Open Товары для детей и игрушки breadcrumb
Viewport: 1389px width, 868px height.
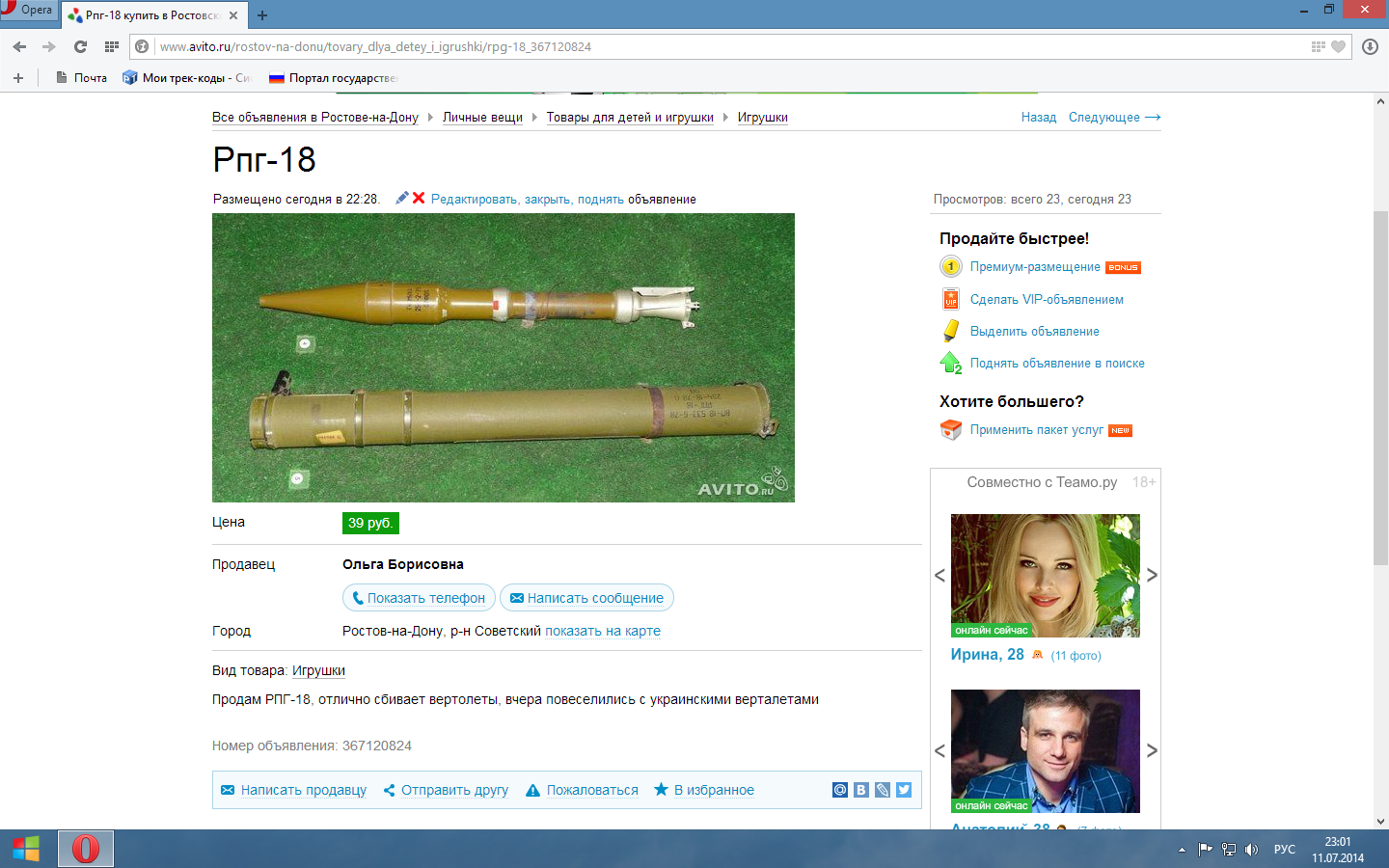pyautogui.click(x=630, y=118)
